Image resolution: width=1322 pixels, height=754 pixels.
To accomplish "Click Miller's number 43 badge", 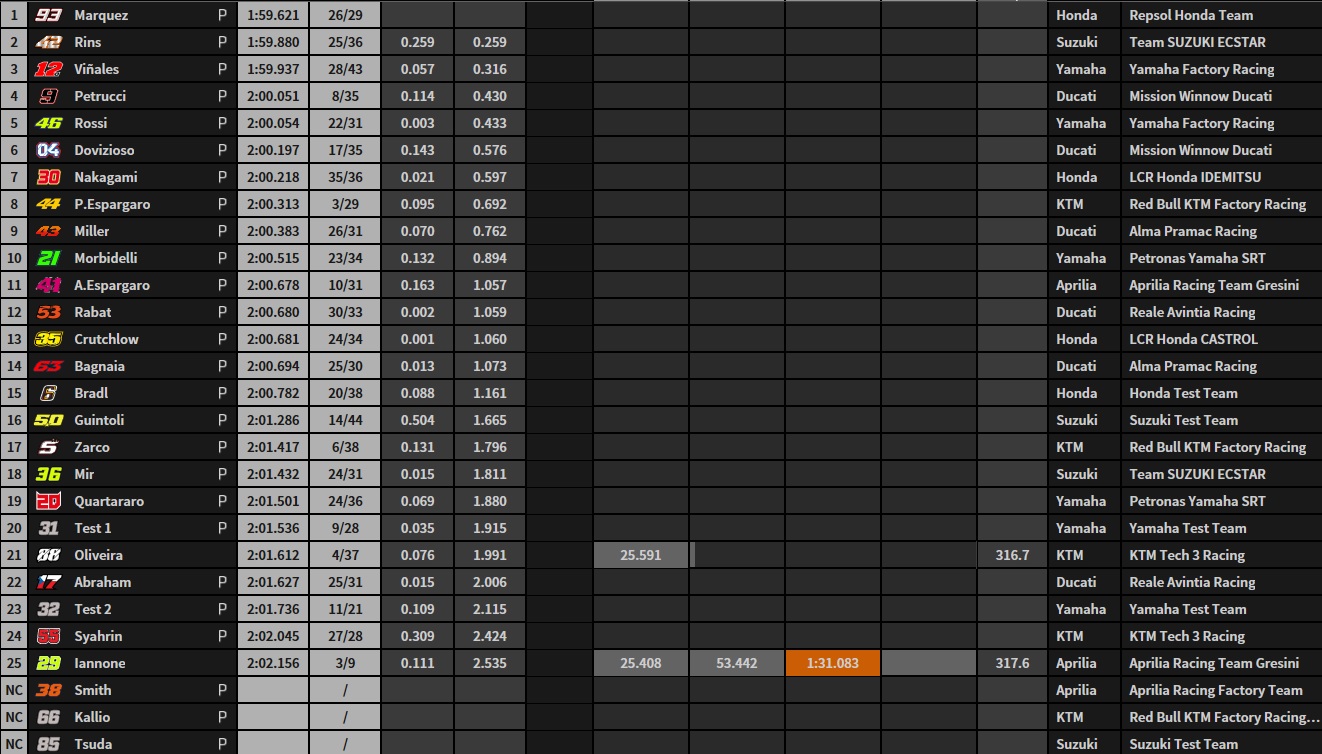I will coord(48,231).
